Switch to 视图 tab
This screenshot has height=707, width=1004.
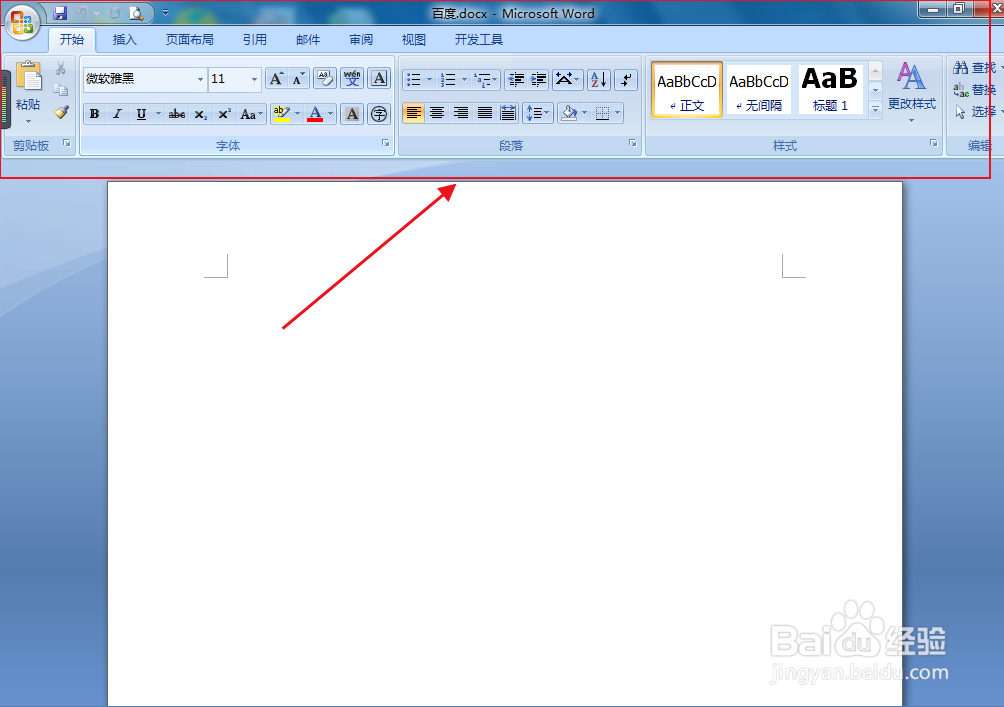coord(414,40)
